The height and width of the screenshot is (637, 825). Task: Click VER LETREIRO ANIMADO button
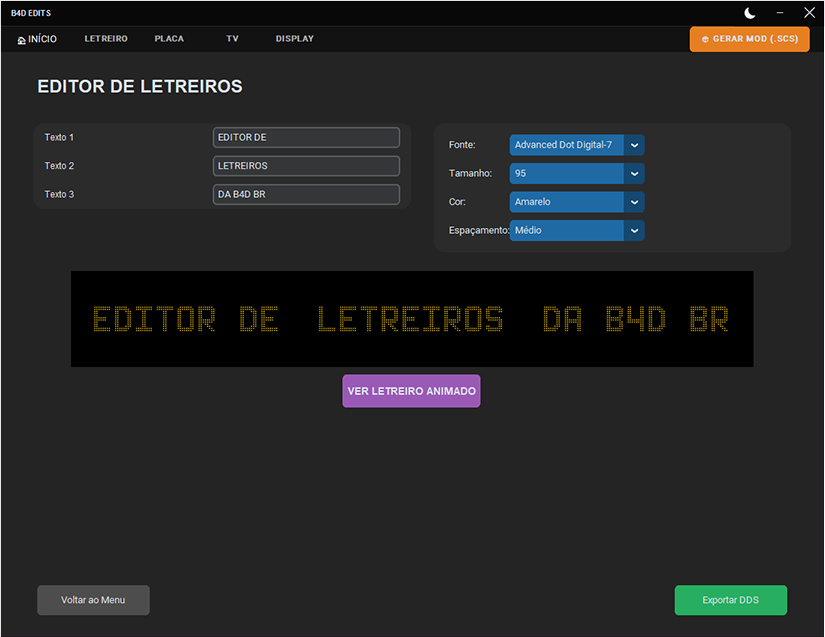pos(411,391)
